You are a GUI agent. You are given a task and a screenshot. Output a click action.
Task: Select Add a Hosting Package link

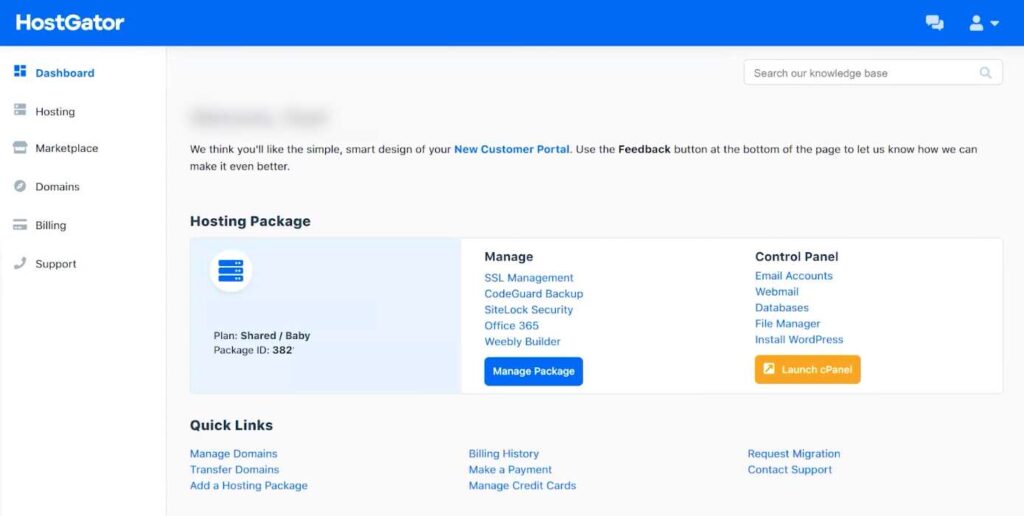[x=249, y=485]
